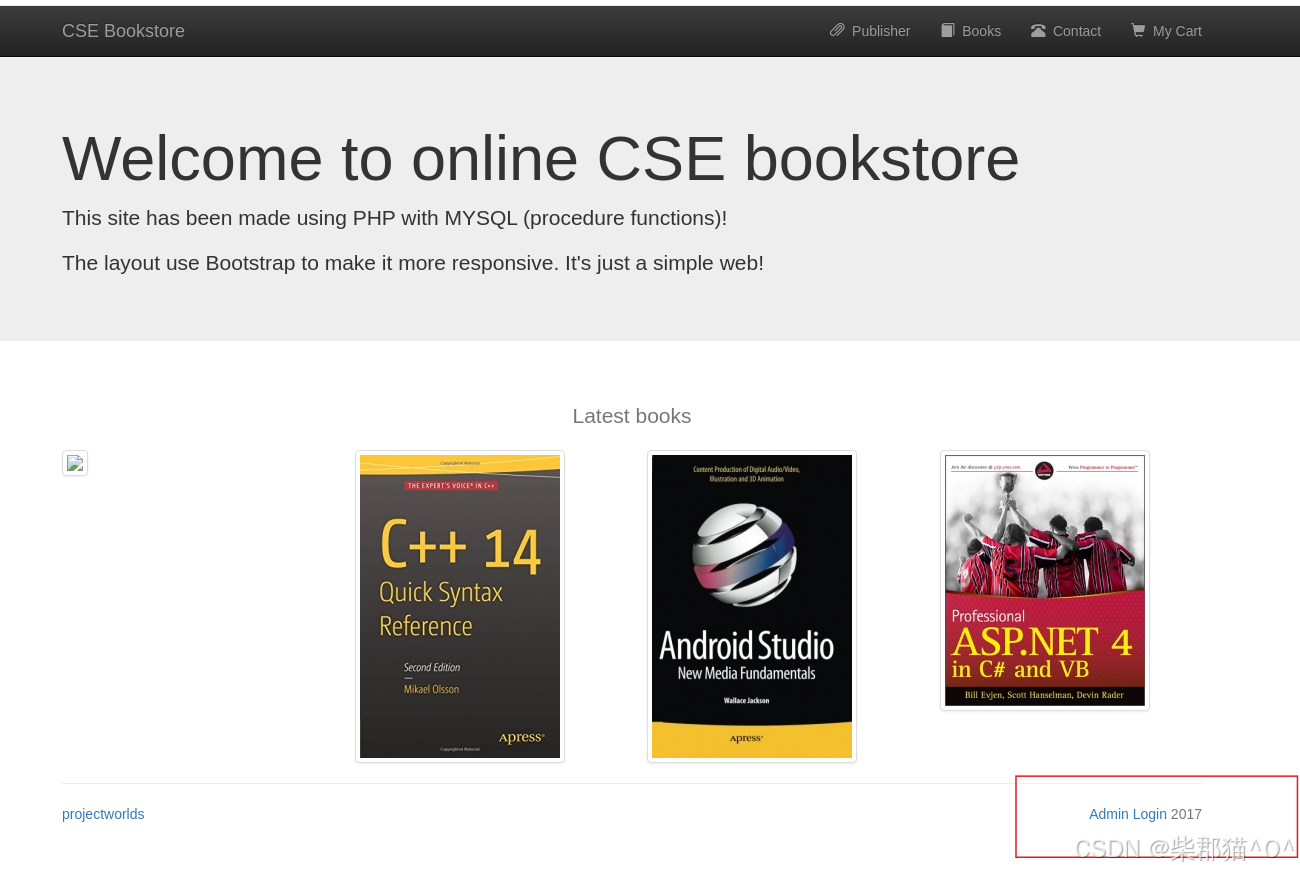The image size is (1300, 871).
Task: Open the Contact page
Action: (1066, 31)
